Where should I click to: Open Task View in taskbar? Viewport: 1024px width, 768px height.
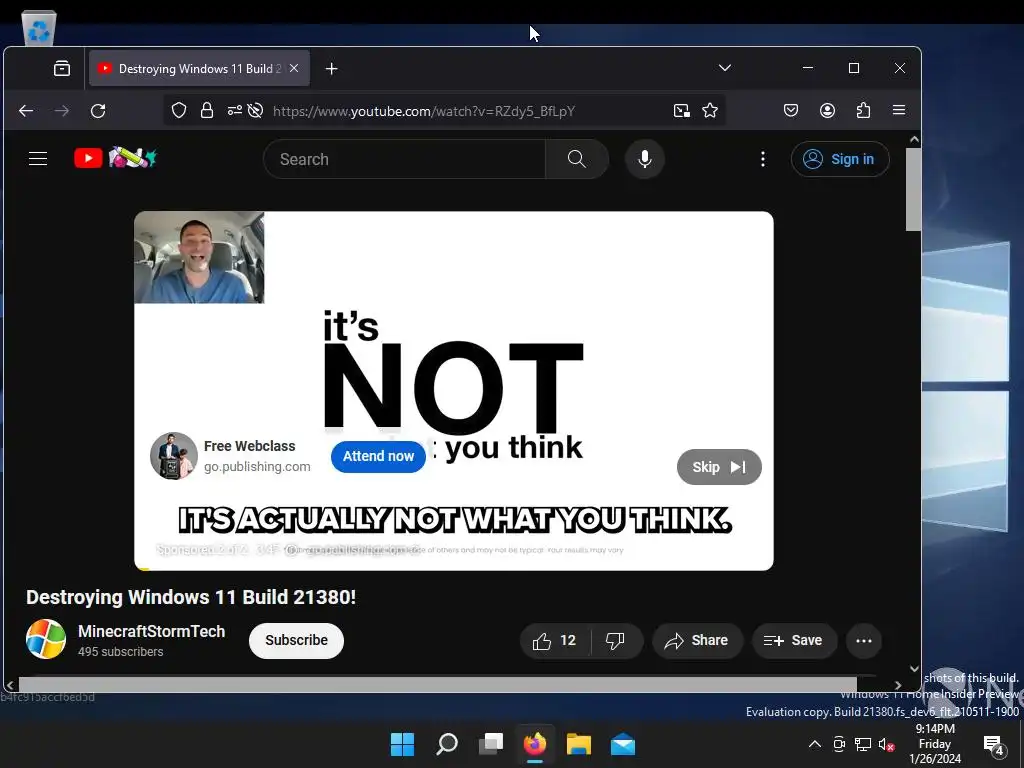(491, 744)
